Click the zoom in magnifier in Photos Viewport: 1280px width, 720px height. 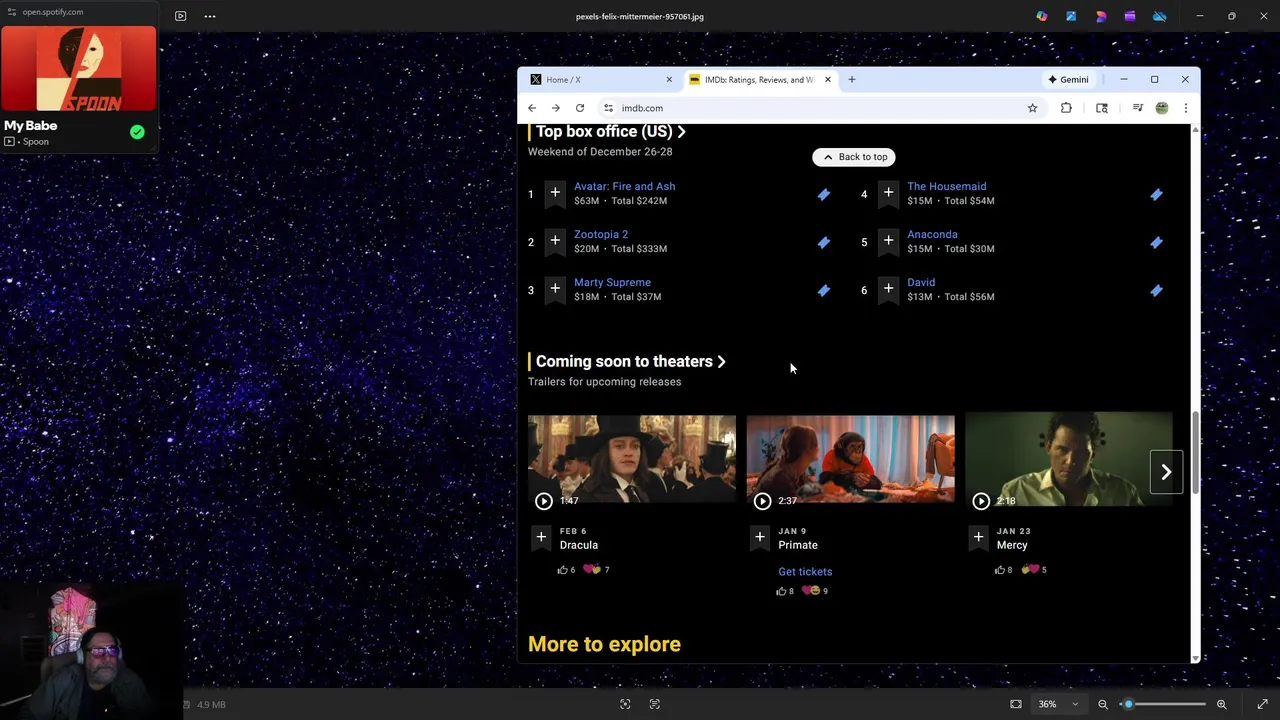tap(1221, 704)
